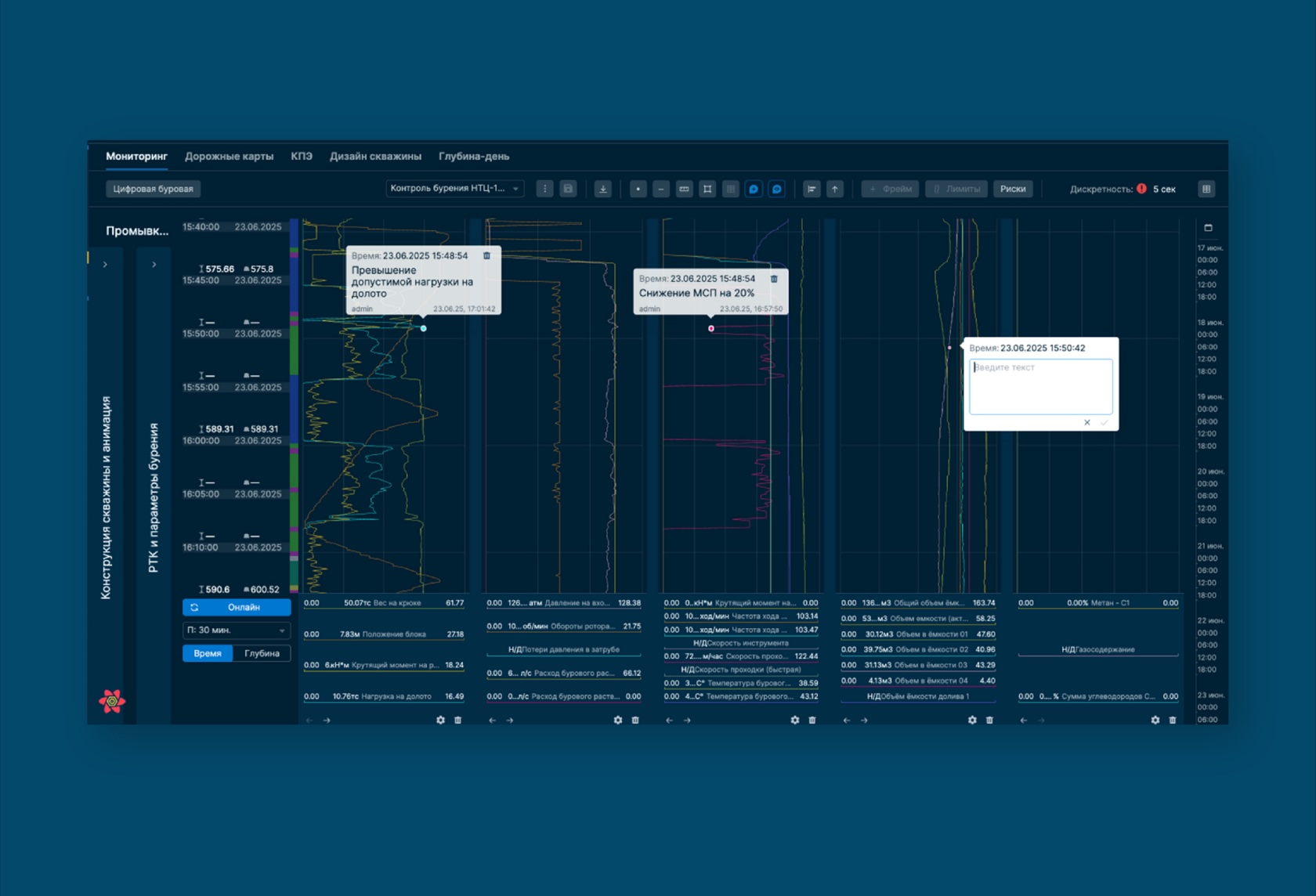Image resolution: width=1316 pixels, height=896 pixels.
Task: Click the 'Введите текст' comment input field
Action: (1040, 386)
